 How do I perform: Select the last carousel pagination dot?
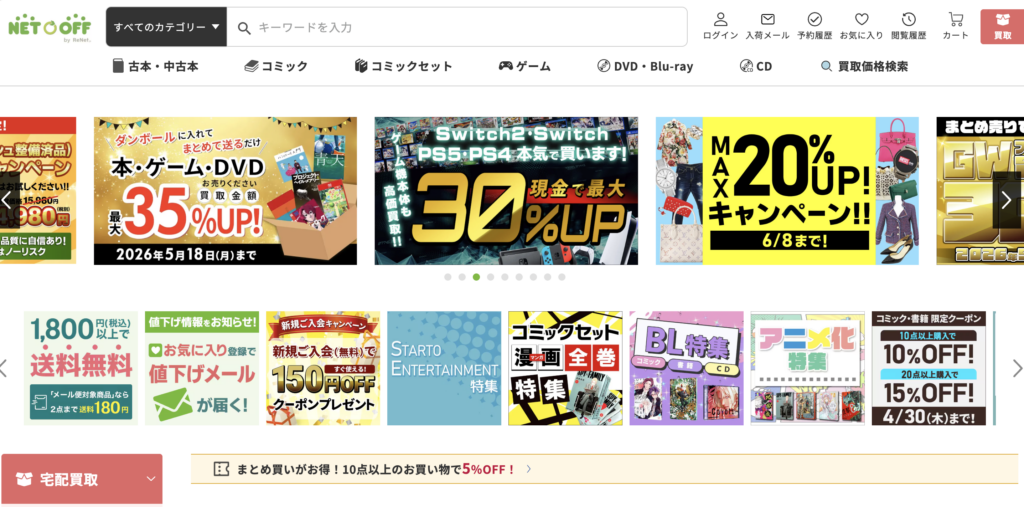[562, 277]
